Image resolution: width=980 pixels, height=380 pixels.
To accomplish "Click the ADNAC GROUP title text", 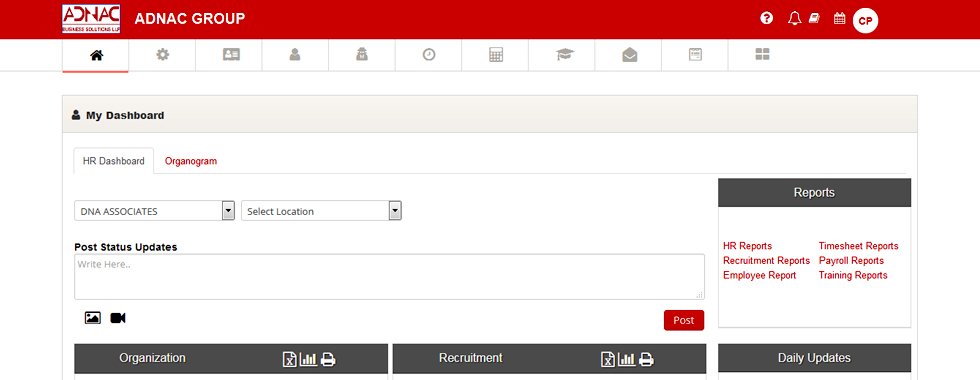I will (190, 19).
